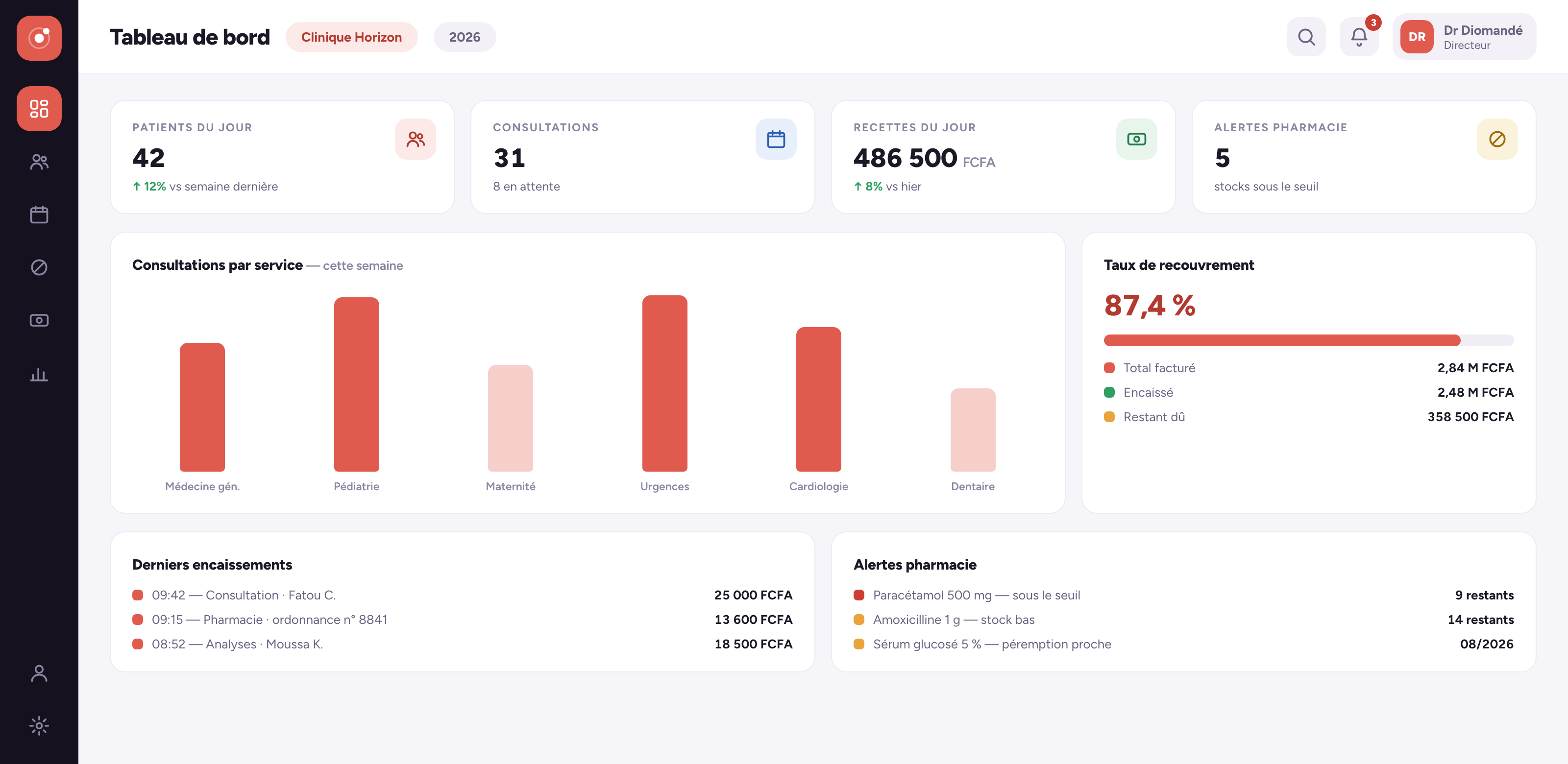Open the Paracétamol 500 mg alert row
This screenshot has width=1568, height=764.
click(x=1183, y=595)
